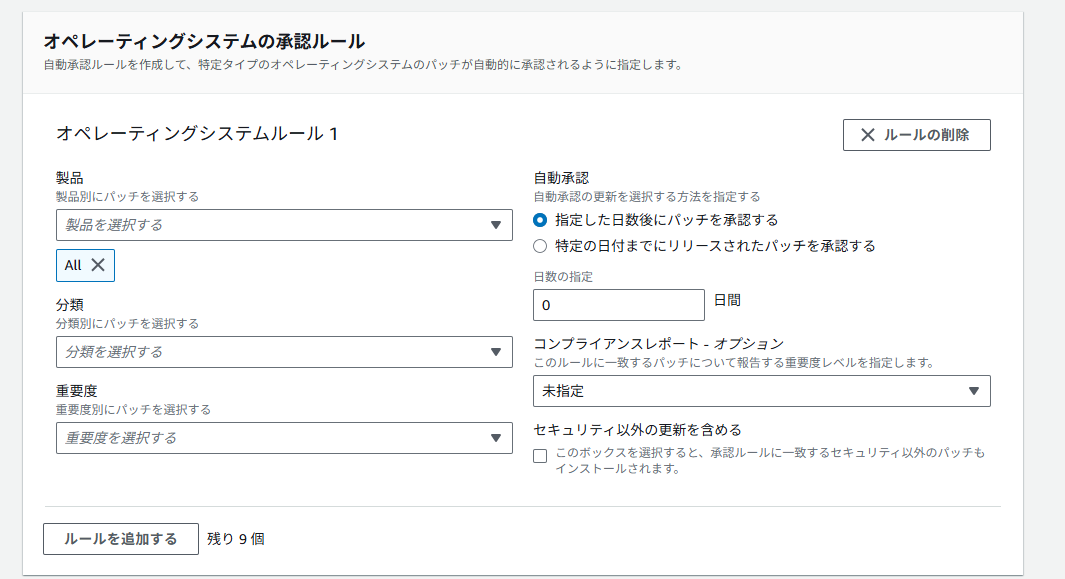Remove the All product tag via X icon

click(98, 265)
